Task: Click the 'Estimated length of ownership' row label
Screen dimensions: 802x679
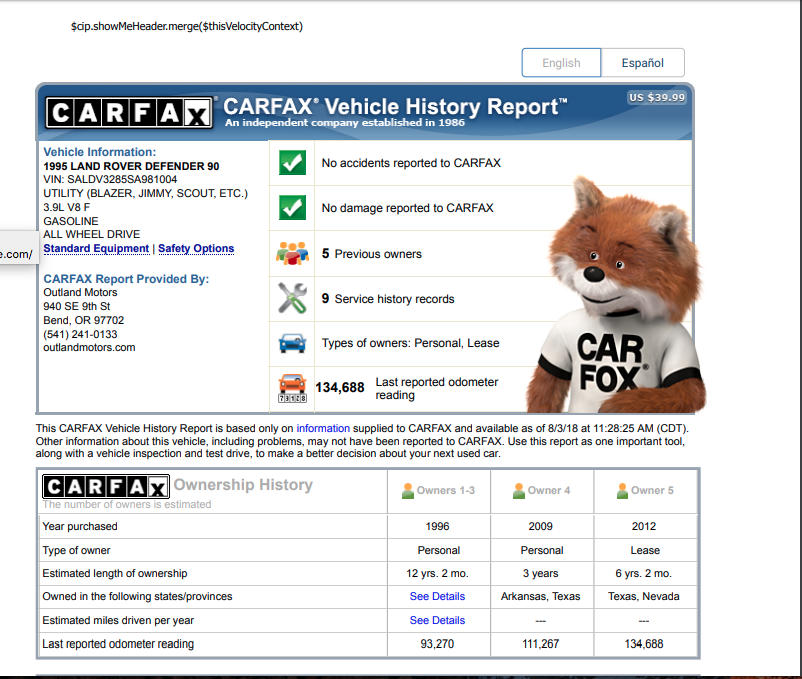Action: click(x=115, y=574)
